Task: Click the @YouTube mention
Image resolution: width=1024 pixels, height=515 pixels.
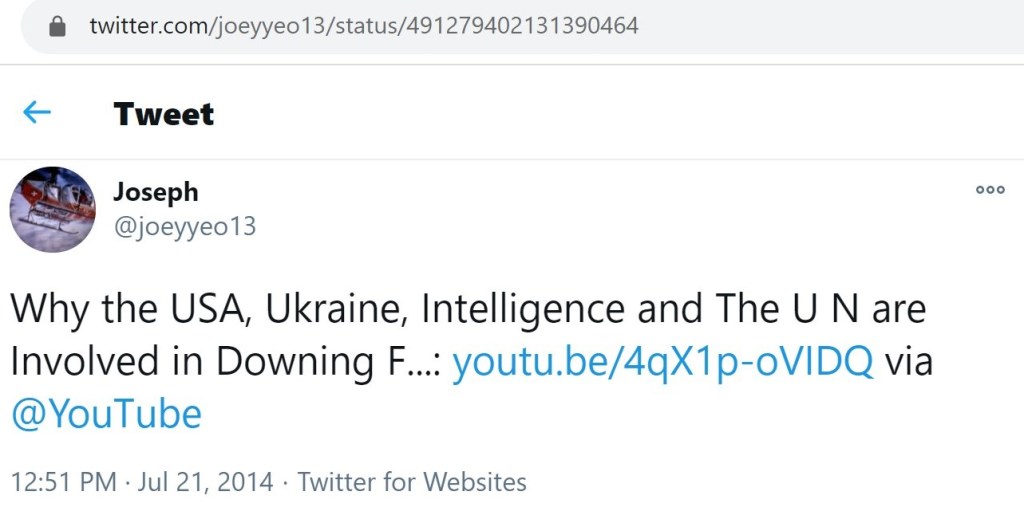Action: point(106,412)
